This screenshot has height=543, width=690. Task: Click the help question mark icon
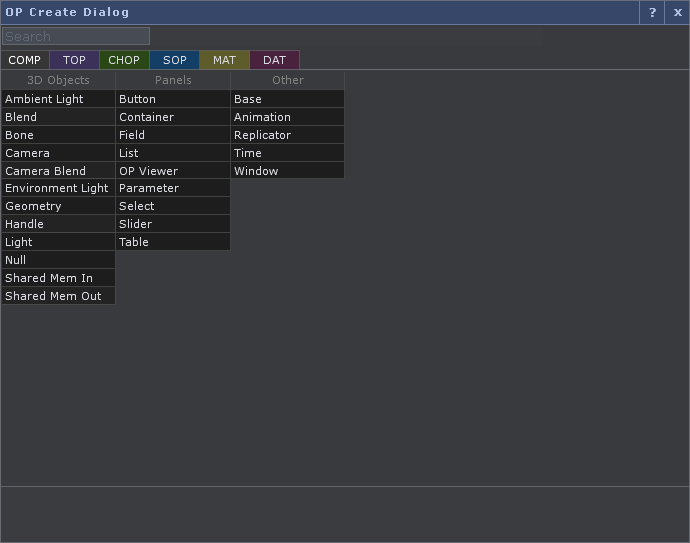click(652, 13)
